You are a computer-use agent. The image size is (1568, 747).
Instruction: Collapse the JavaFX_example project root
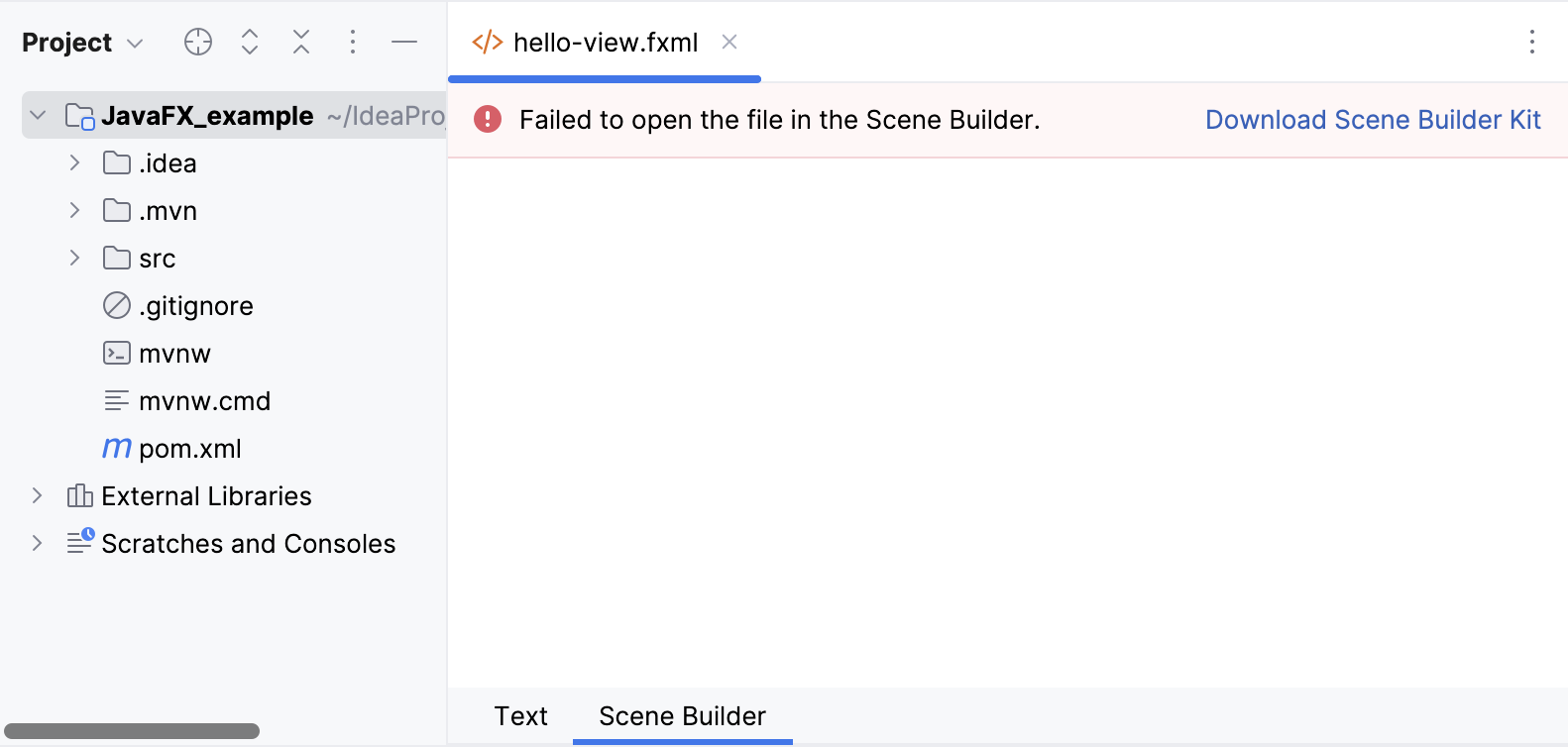(x=38, y=115)
